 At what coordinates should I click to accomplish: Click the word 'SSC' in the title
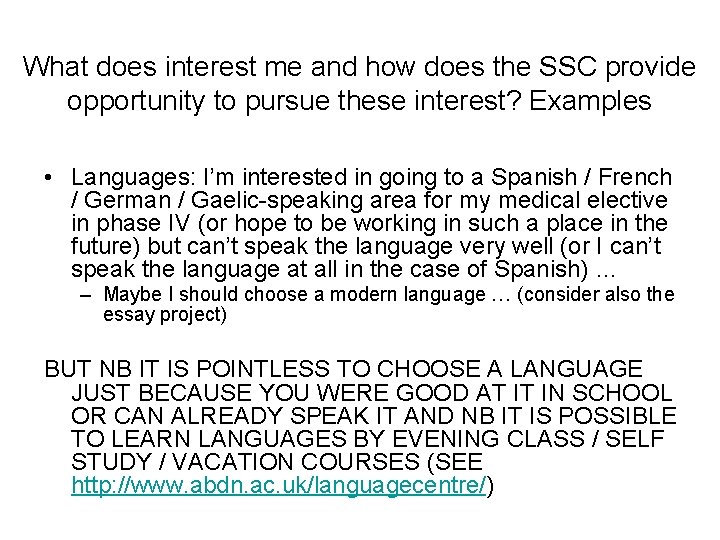pyautogui.click(x=568, y=67)
